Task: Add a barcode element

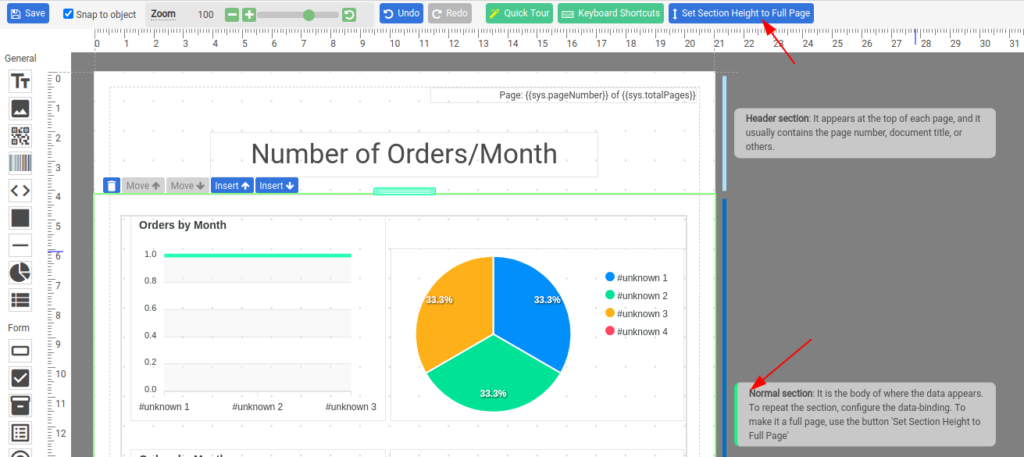Action: pos(20,163)
